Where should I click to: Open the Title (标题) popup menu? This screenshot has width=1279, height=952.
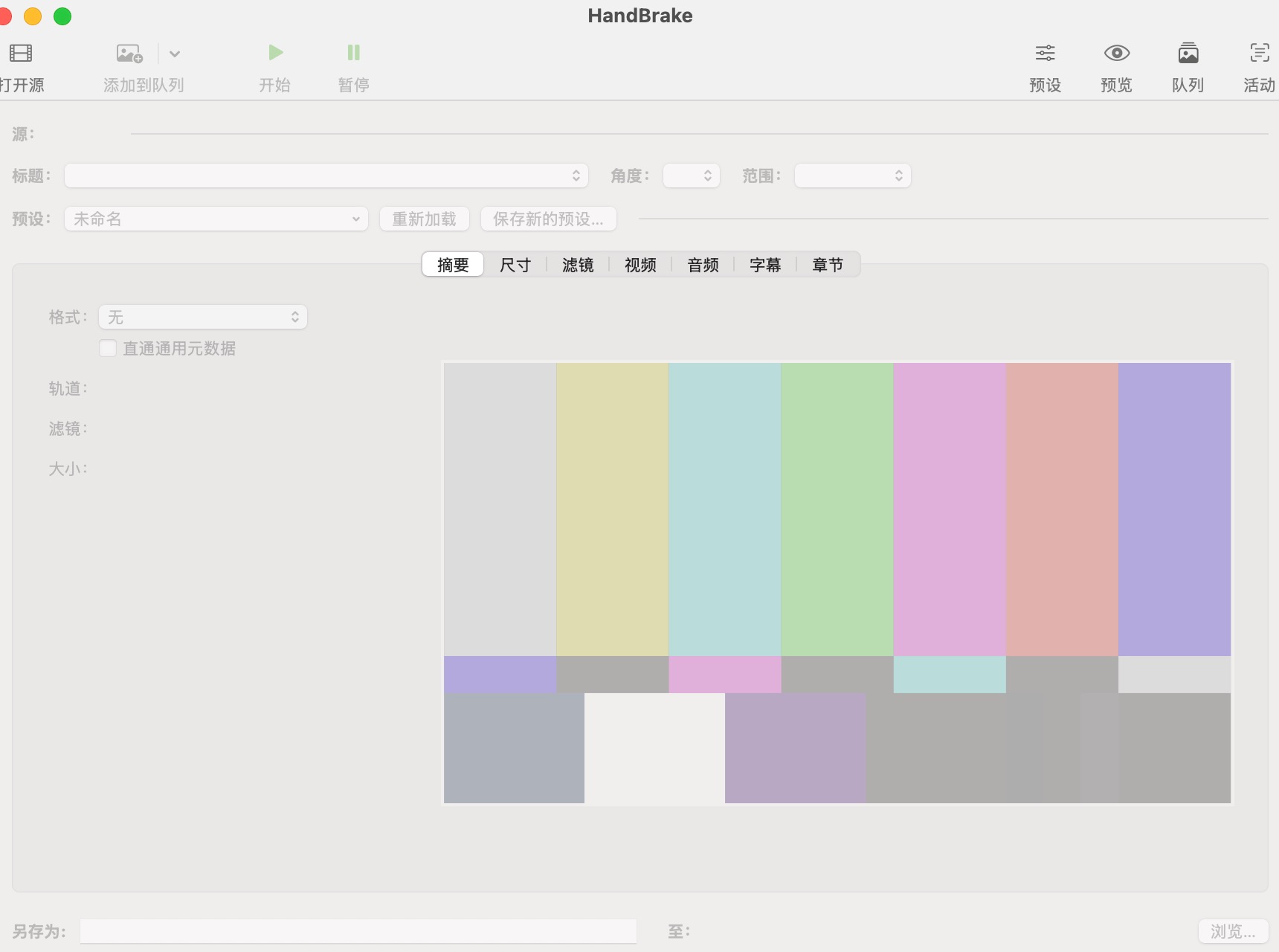click(326, 176)
